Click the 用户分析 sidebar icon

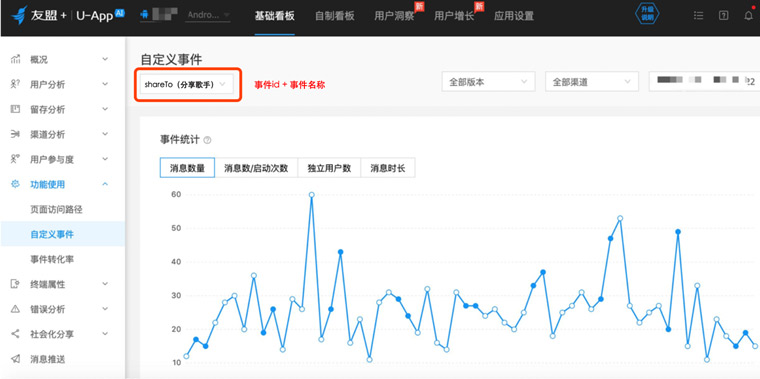pos(16,84)
